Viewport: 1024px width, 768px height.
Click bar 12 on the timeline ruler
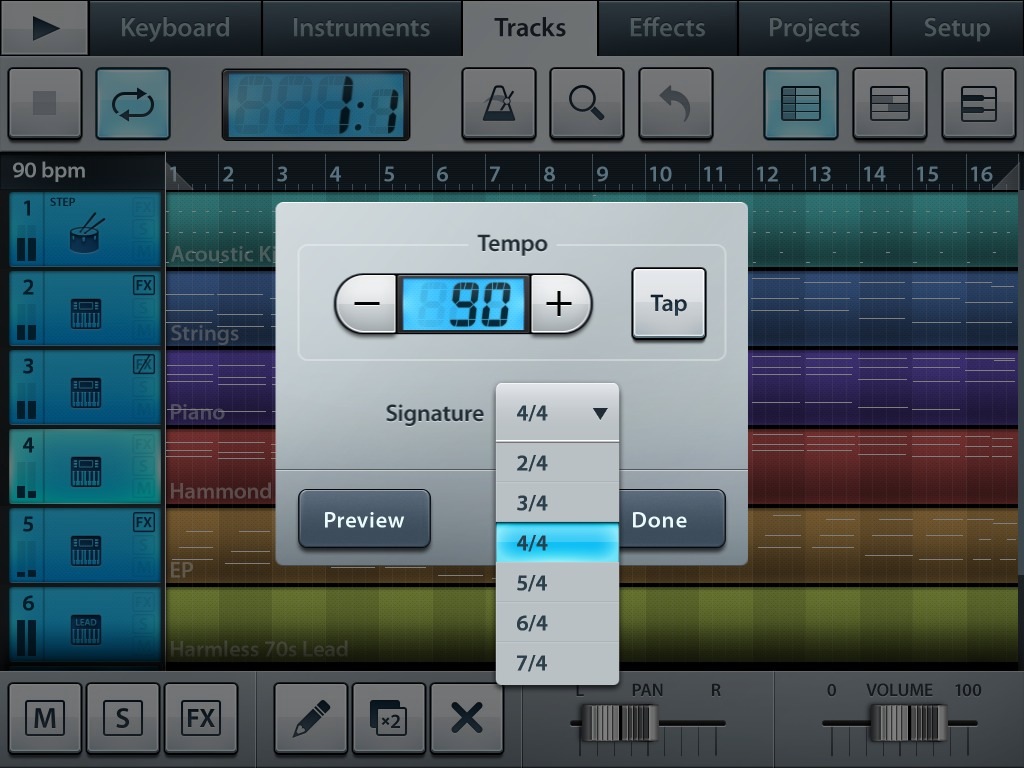pos(767,174)
